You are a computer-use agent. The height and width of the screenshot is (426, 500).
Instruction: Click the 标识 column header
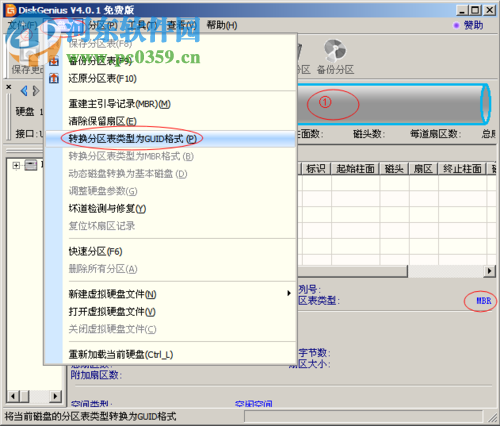tap(316, 169)
